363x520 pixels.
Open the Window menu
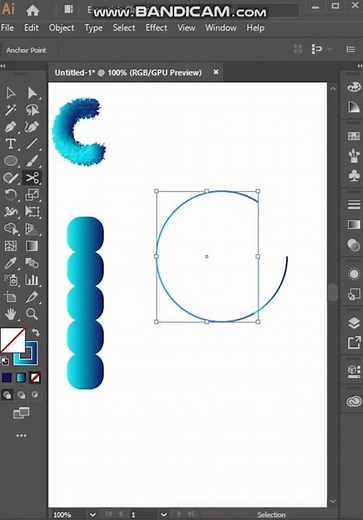[x=220, y=28]
